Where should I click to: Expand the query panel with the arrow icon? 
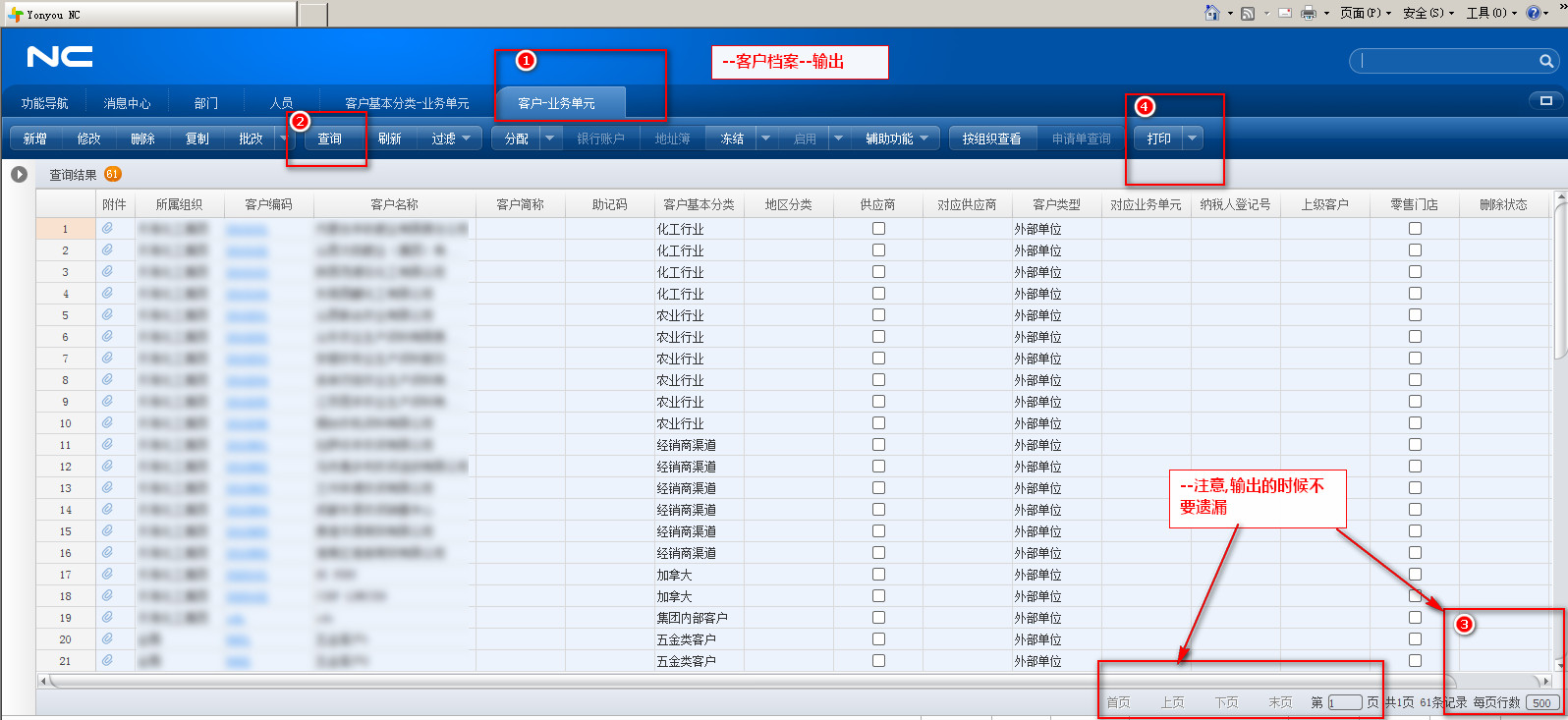19,175
